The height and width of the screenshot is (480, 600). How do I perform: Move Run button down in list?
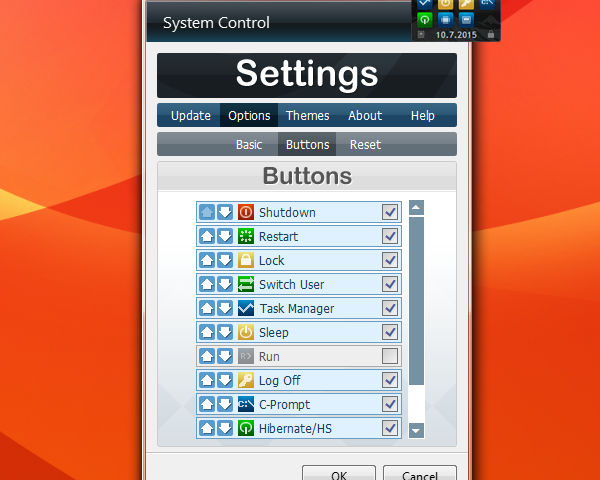pos(225,356)
